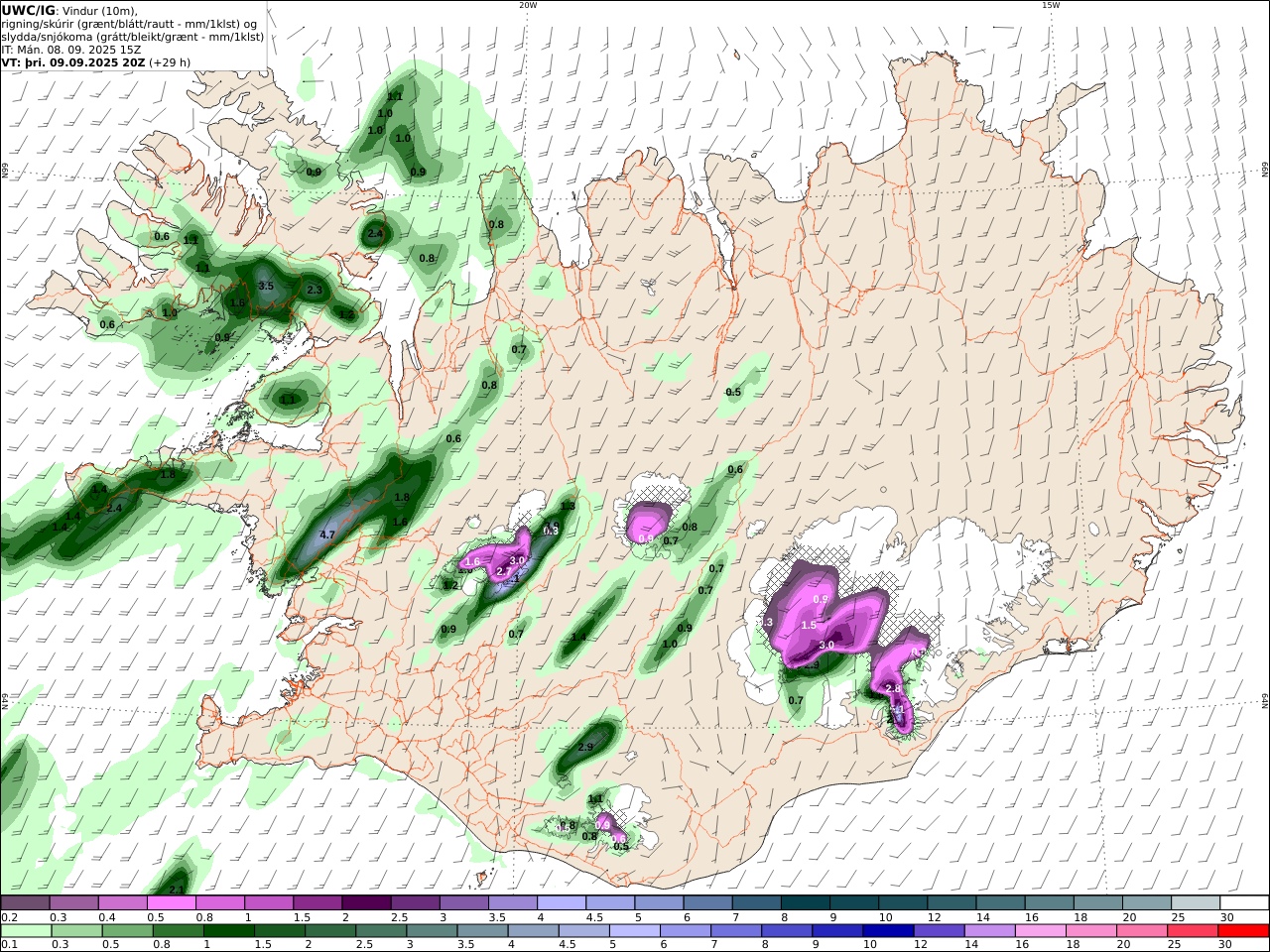This screenshot has height=952, width=1270.
Task: Select the light gray snow swatch labeled 25
Action: tap(1197, 902)
